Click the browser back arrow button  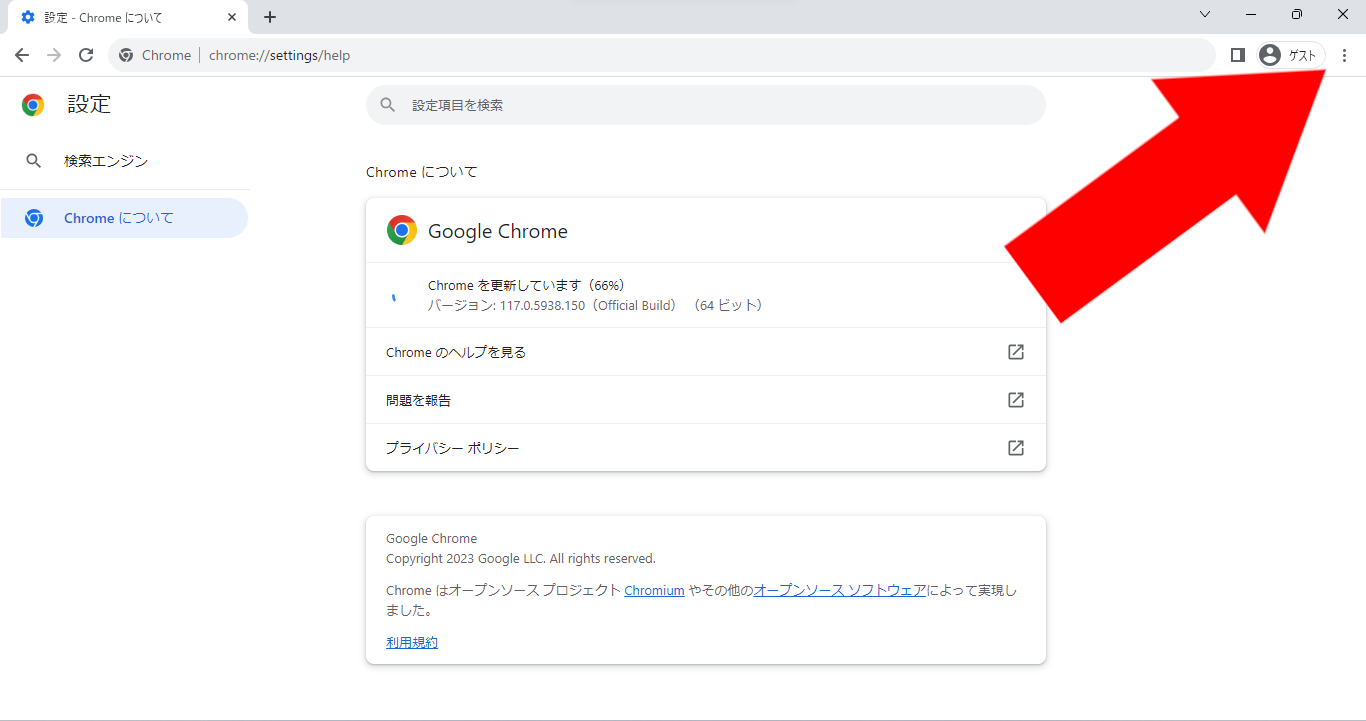22,55
